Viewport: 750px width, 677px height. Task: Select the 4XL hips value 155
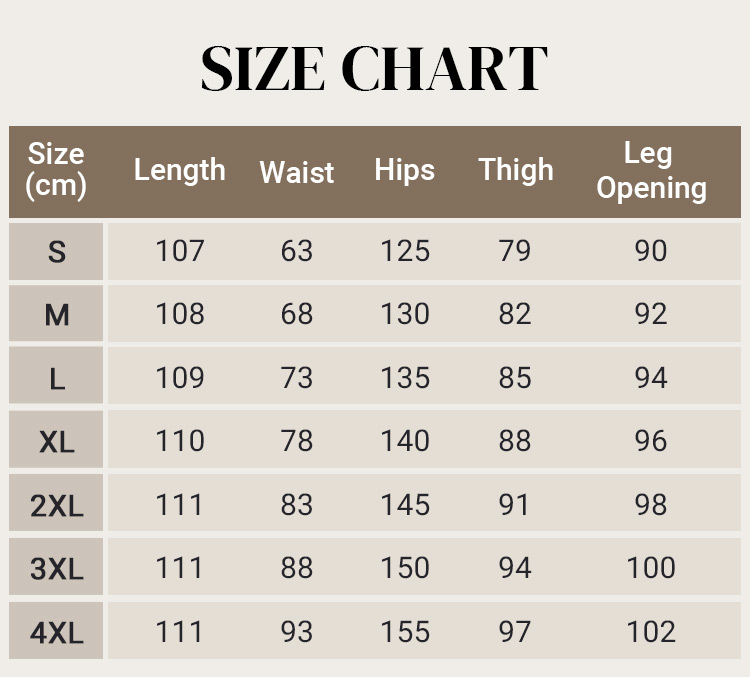click(x=405, y=632)
